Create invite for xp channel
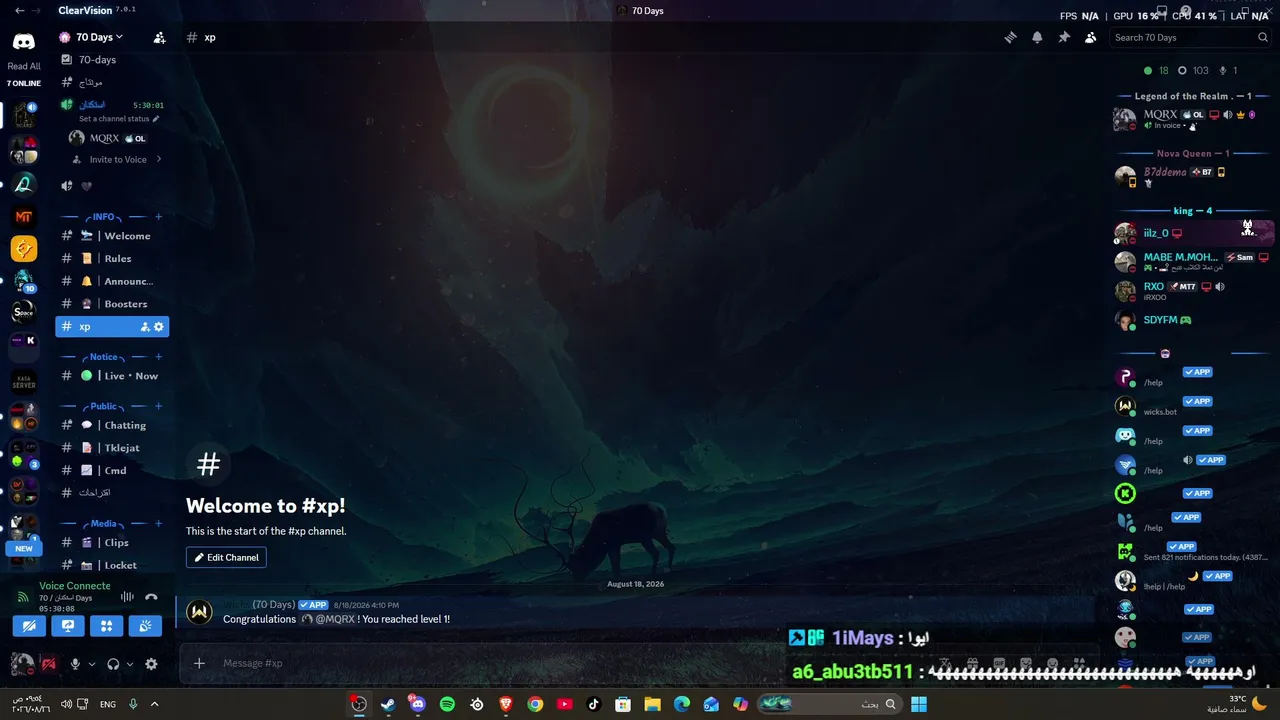This screenshot has width=1280, height=720. (x=145, y=327)
